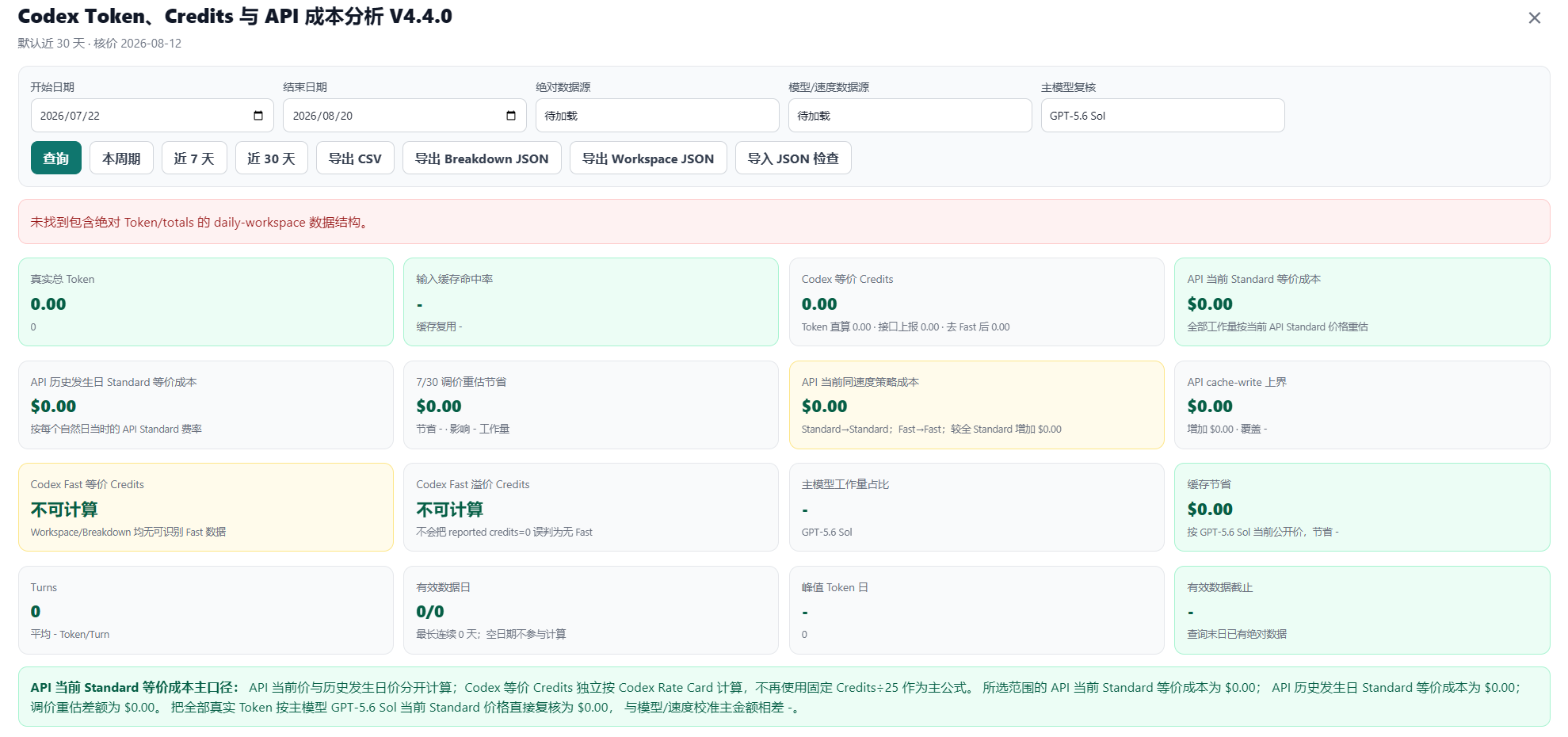Screen dimensions: 1568x737
Task: Select 平均 - Token/Turn subtext
Action: (x=70, y=634)
